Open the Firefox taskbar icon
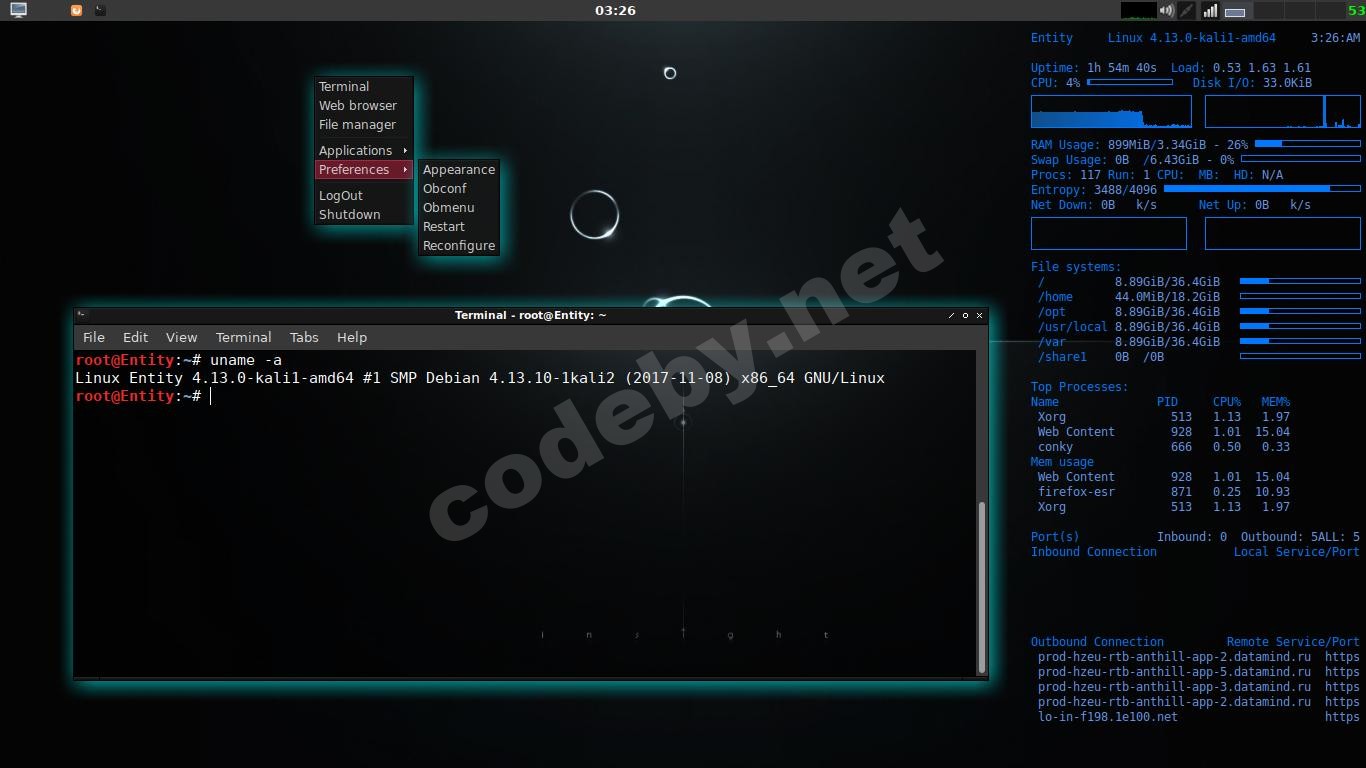The image size is (1366, 768). pyautogui.click(x=77, y=10)
